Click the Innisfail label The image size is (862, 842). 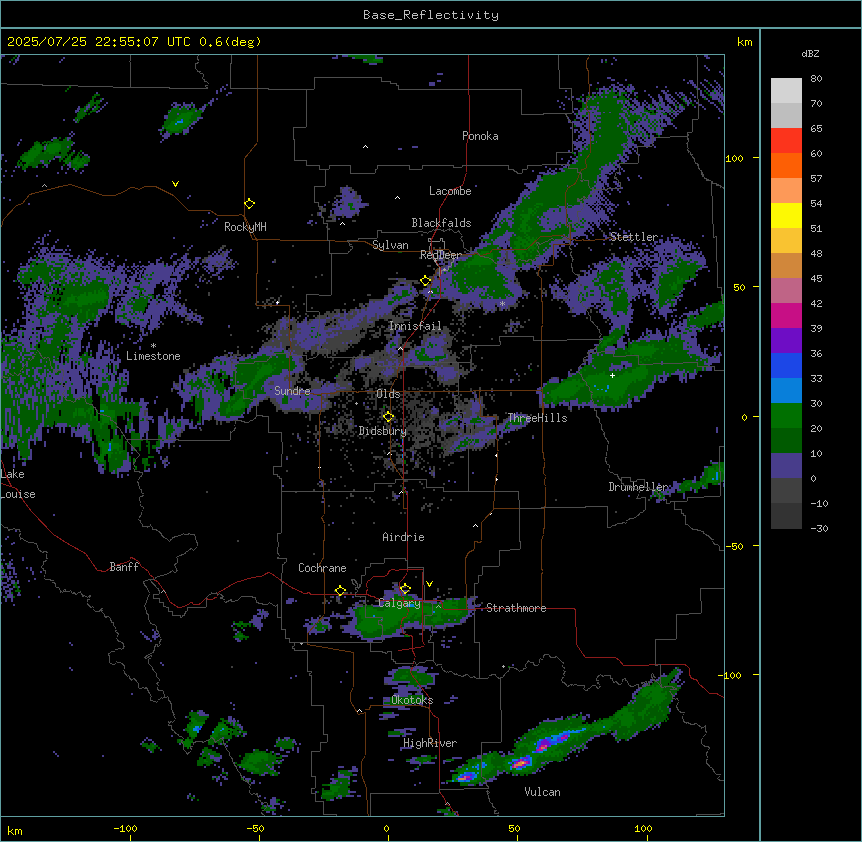(415, 326)
